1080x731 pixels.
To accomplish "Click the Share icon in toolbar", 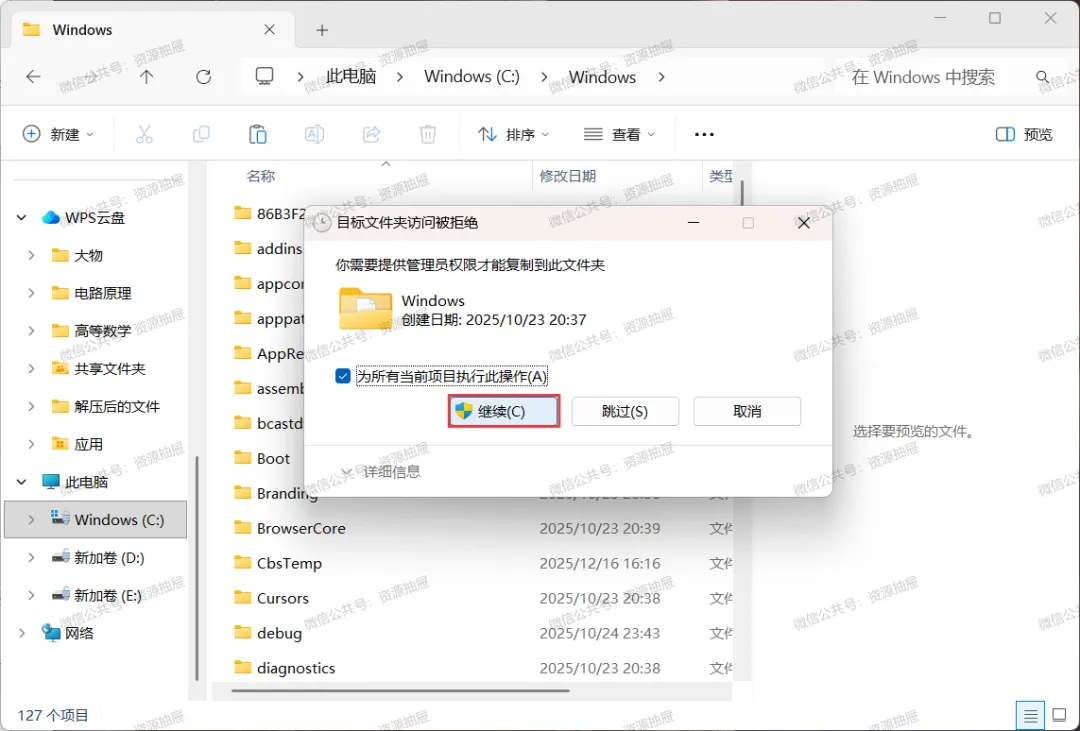I will point(371,134).
